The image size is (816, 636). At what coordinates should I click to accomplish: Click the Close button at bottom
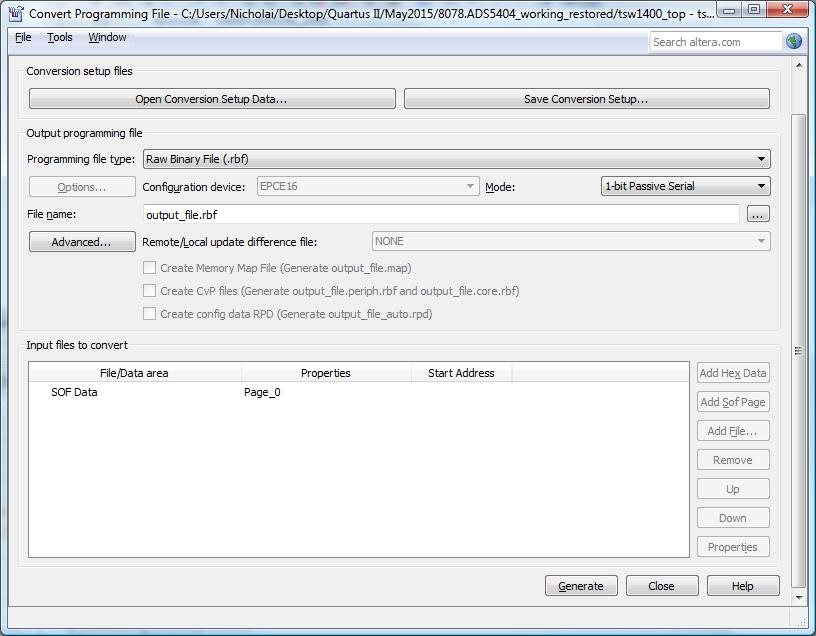point(661,586)
